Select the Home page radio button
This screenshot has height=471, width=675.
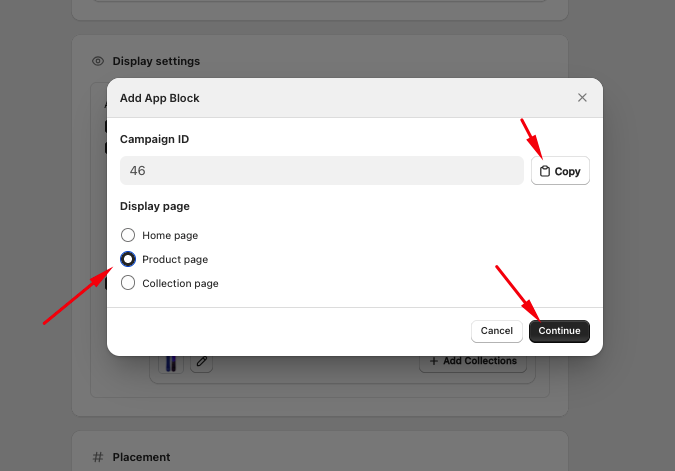[x=128, y=235]
